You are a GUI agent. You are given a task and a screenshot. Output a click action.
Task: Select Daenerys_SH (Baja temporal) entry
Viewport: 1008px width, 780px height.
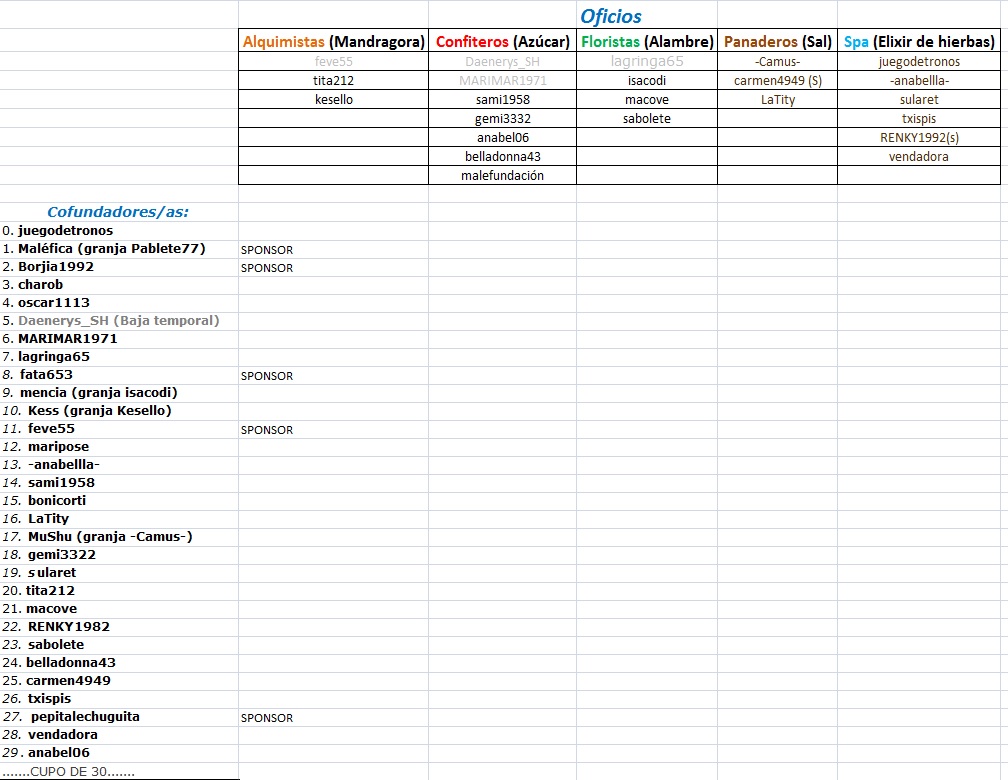click(118, 321)
